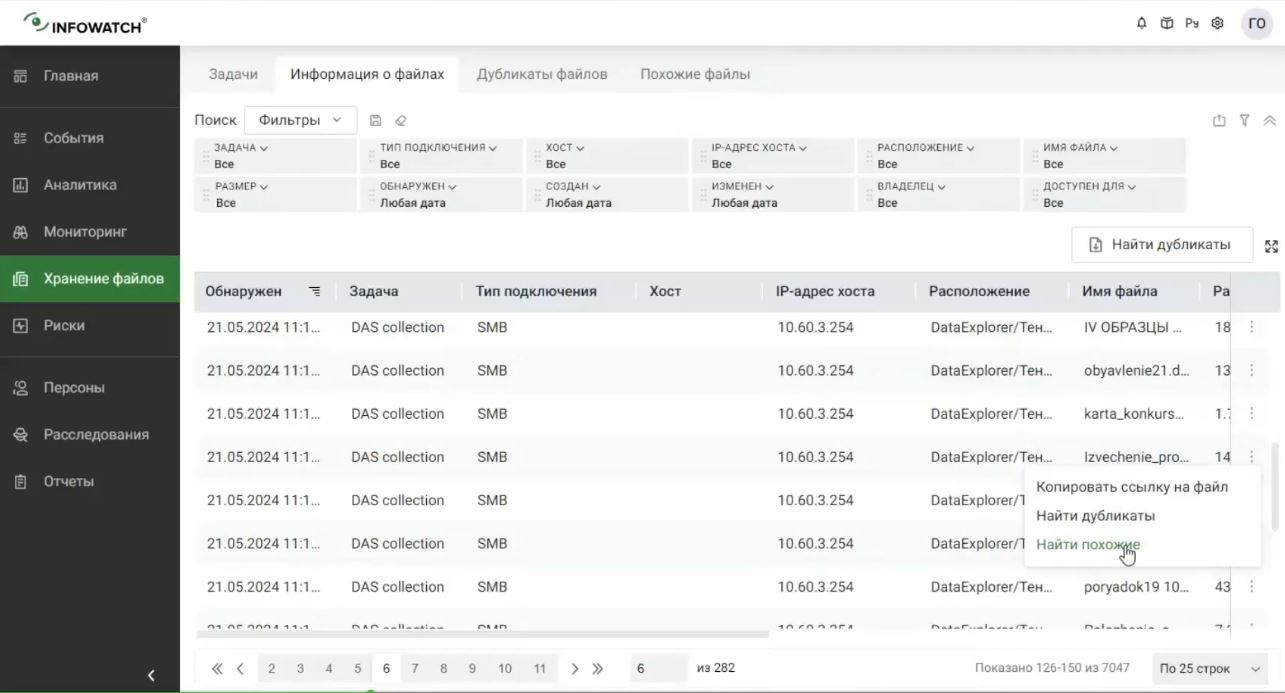Select Найти похожие in the context menu
1285x693 pixels.
[x=1087, y=545]
